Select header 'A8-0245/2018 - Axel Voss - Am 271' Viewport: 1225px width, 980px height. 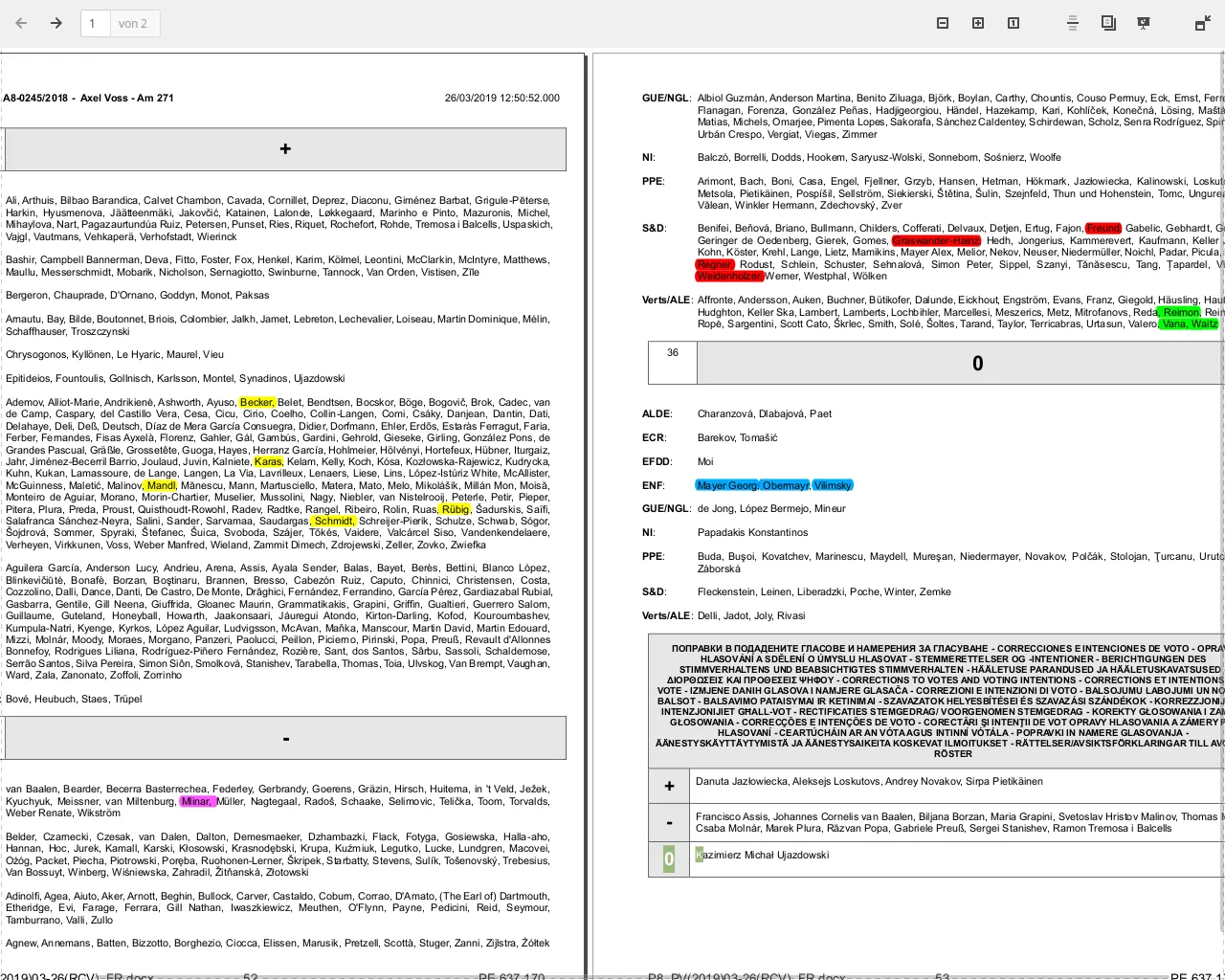tap(88, 98)
